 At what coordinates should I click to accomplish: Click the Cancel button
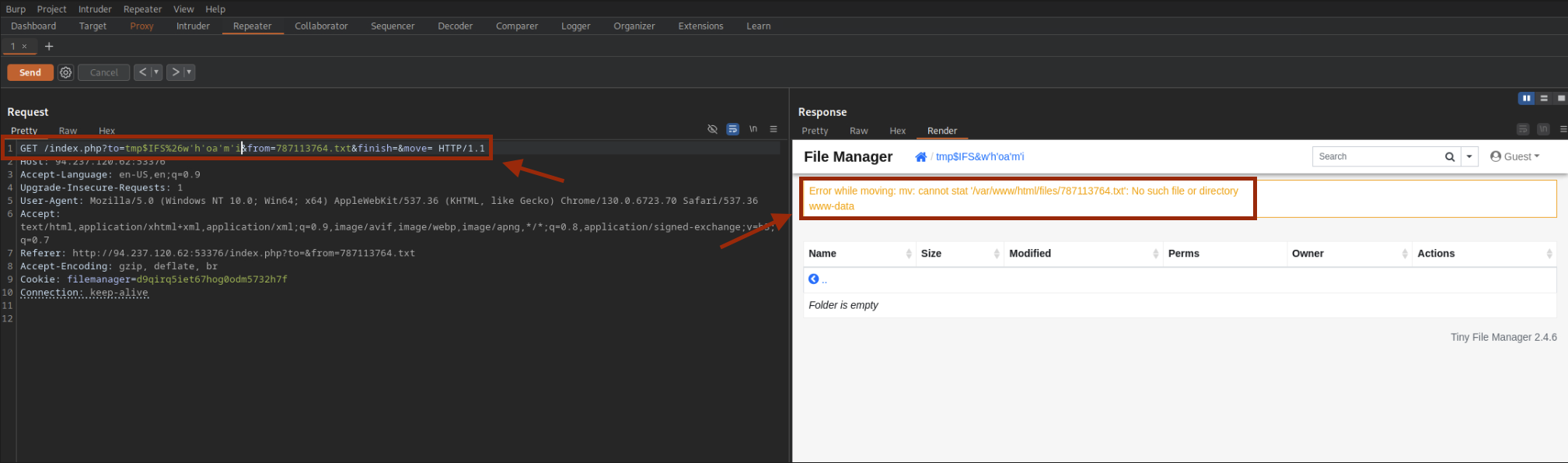pyautogui.click(x=104, y=72)
